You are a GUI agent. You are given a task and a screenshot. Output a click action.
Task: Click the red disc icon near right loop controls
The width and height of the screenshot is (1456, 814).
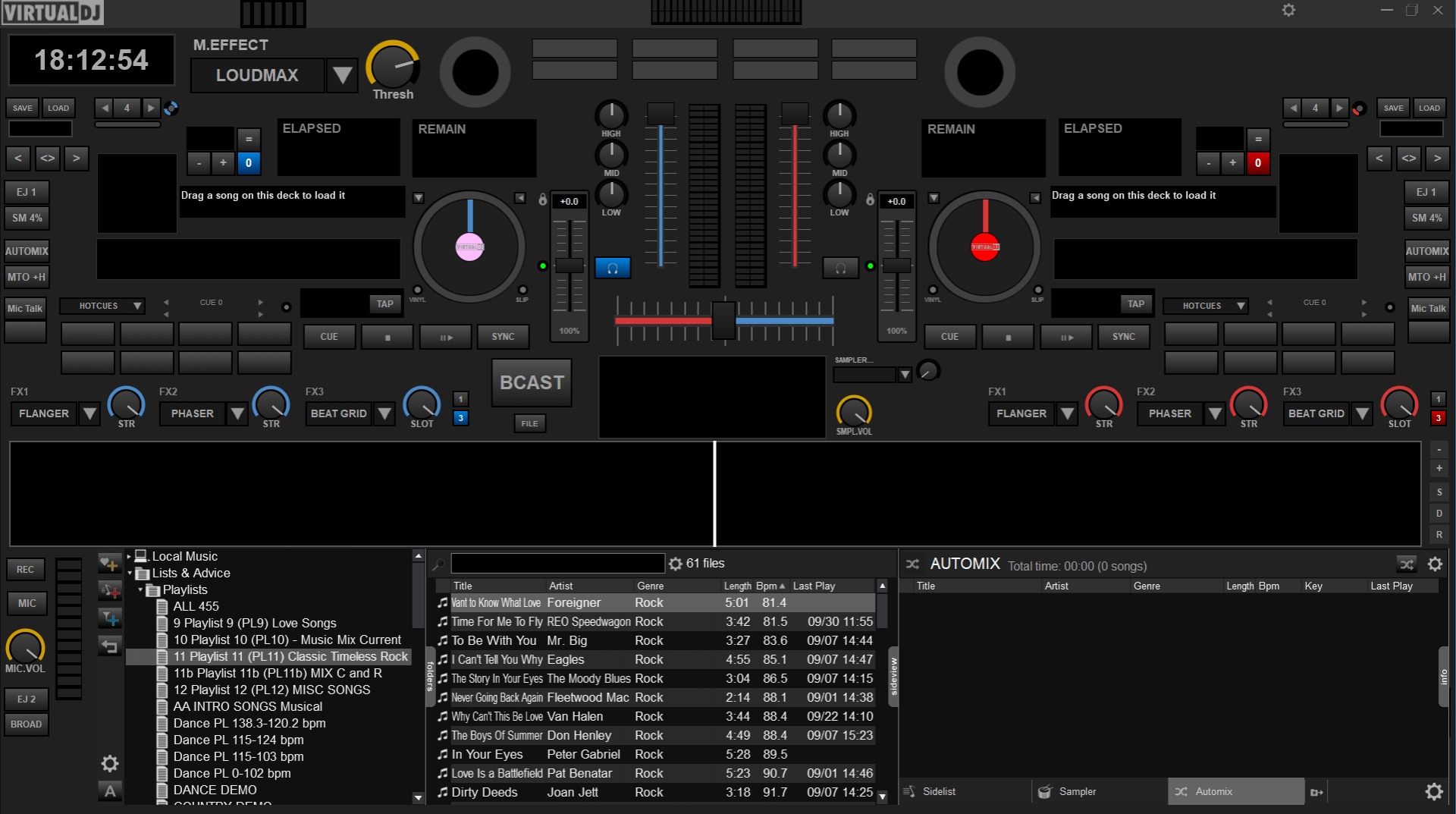1359,108
